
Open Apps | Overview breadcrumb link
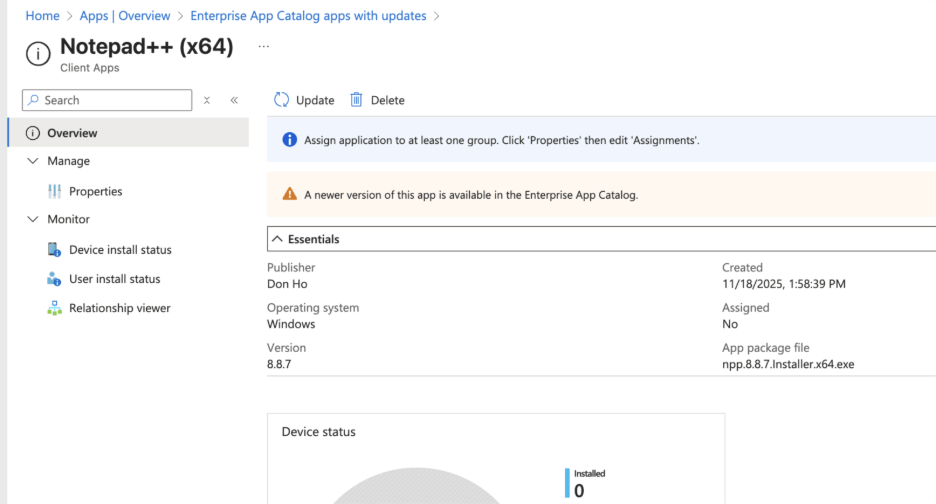[x=125, y=16]
